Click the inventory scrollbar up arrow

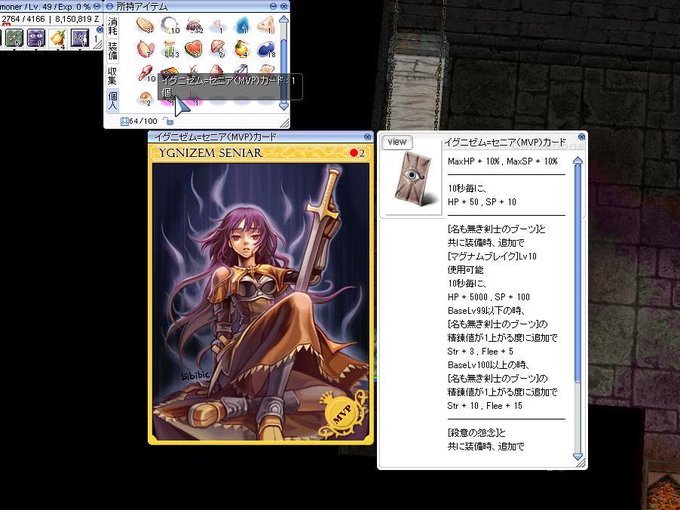pyautogui.click(x=284, y=20)
